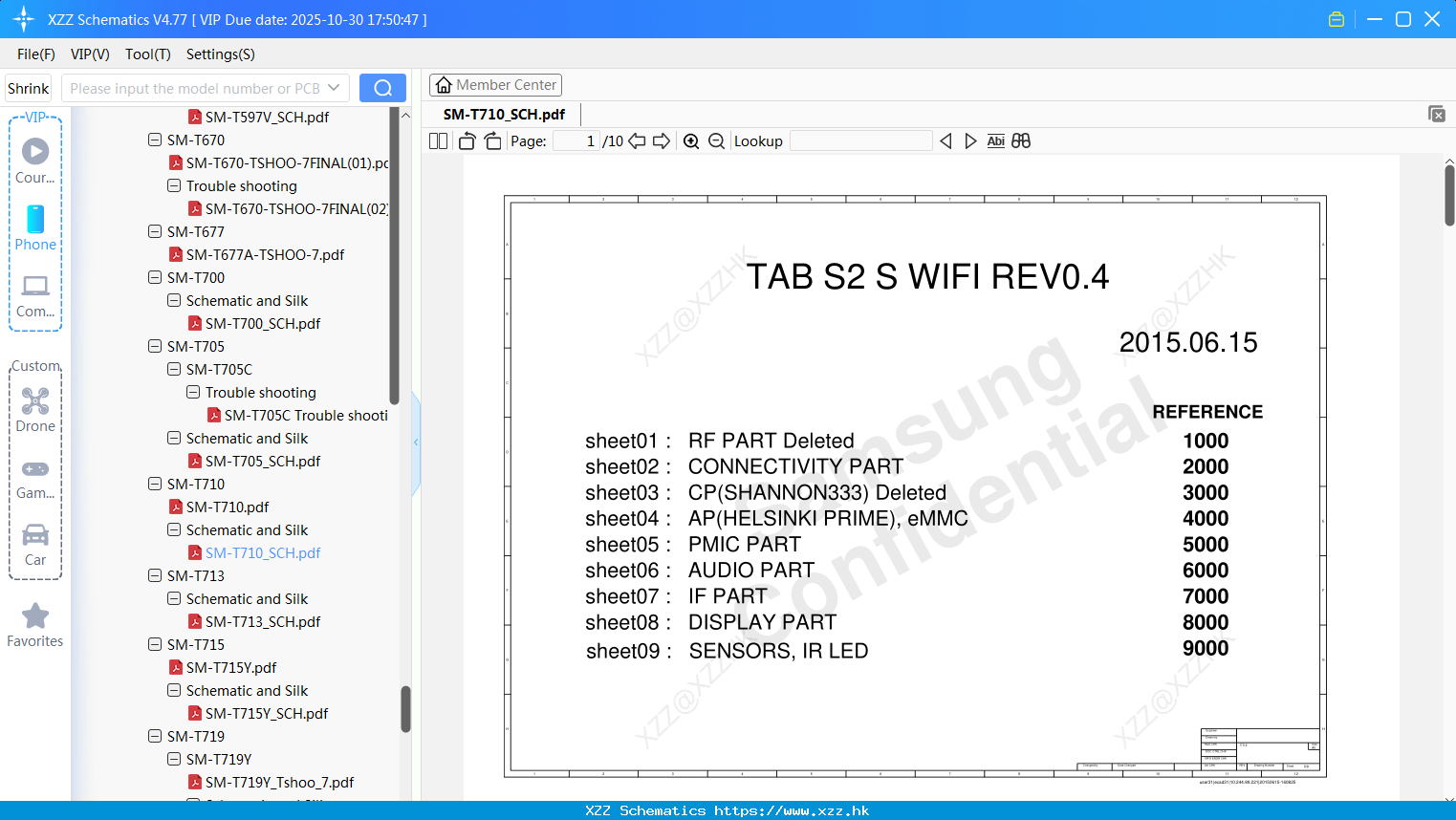Open Favorites star
1456x820 pixels.
coord(35,625)
